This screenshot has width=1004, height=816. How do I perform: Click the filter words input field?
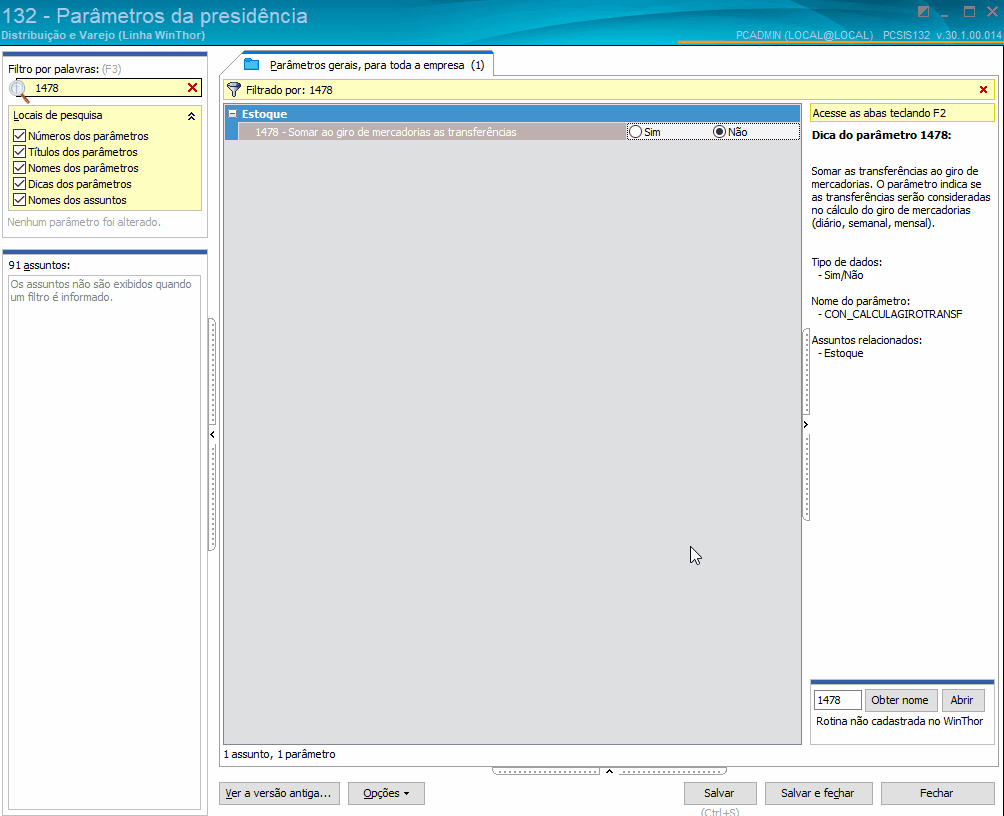point(109,88)
